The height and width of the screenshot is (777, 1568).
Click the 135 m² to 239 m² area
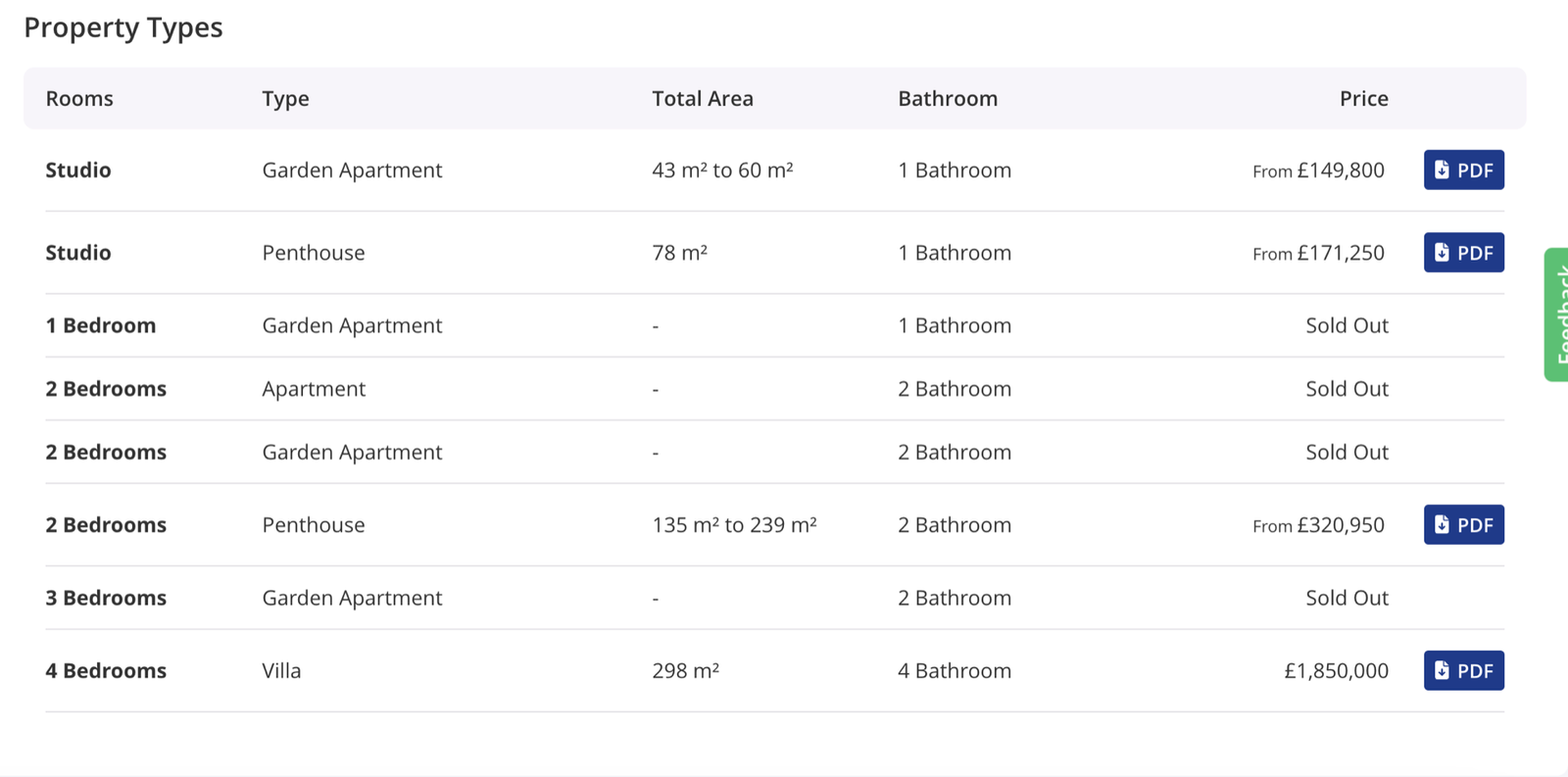(x=734, y=525)
